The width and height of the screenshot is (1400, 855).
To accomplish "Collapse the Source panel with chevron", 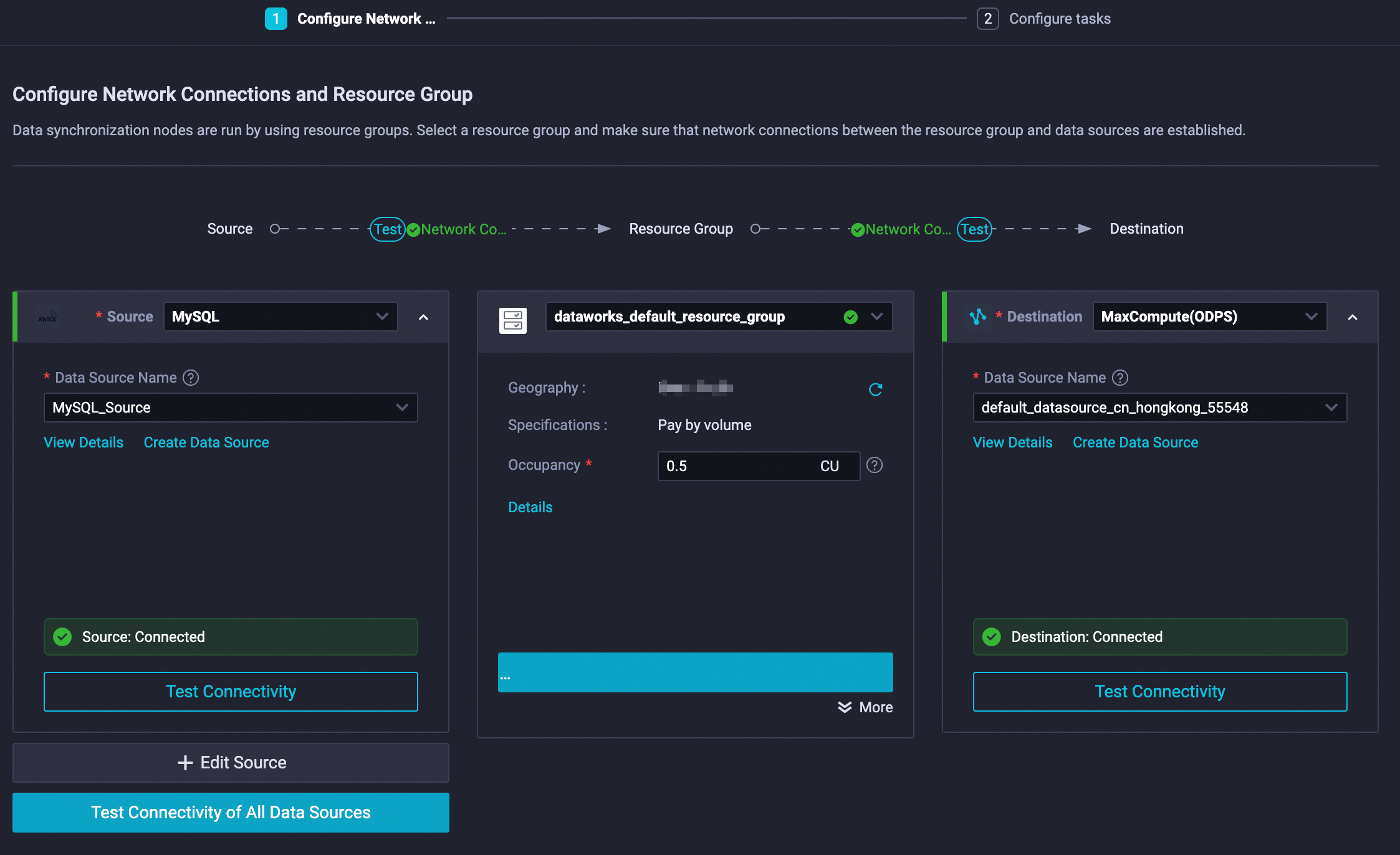I will [x=423, y=317].
